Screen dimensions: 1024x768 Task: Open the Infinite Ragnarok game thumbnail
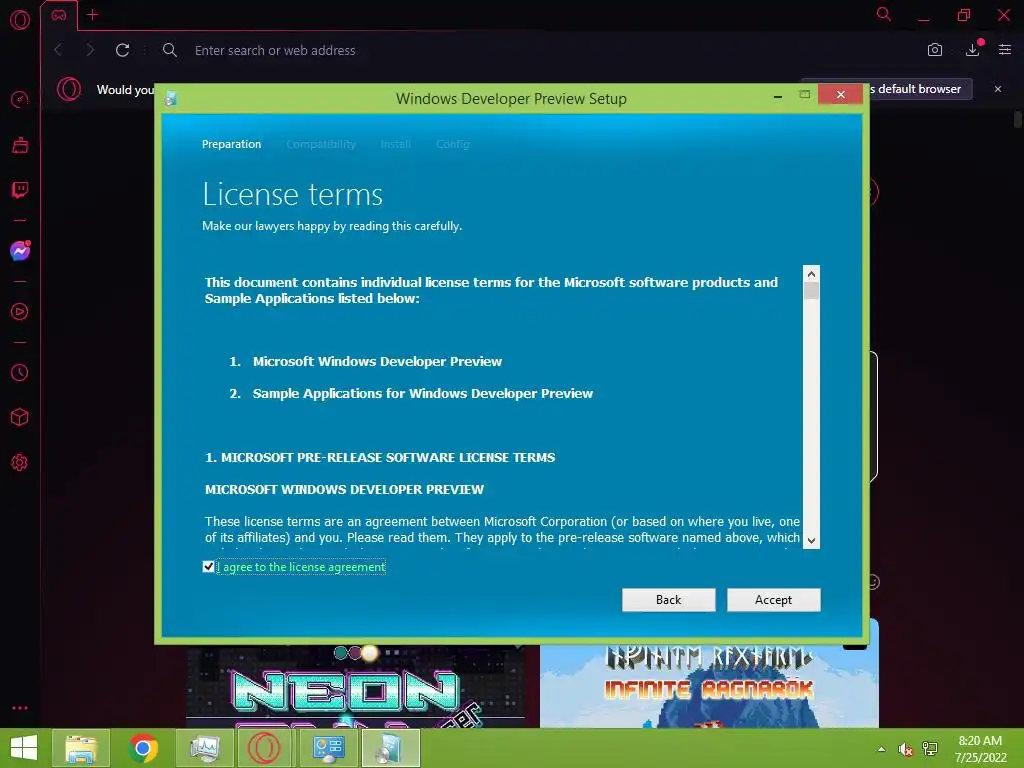709,686
